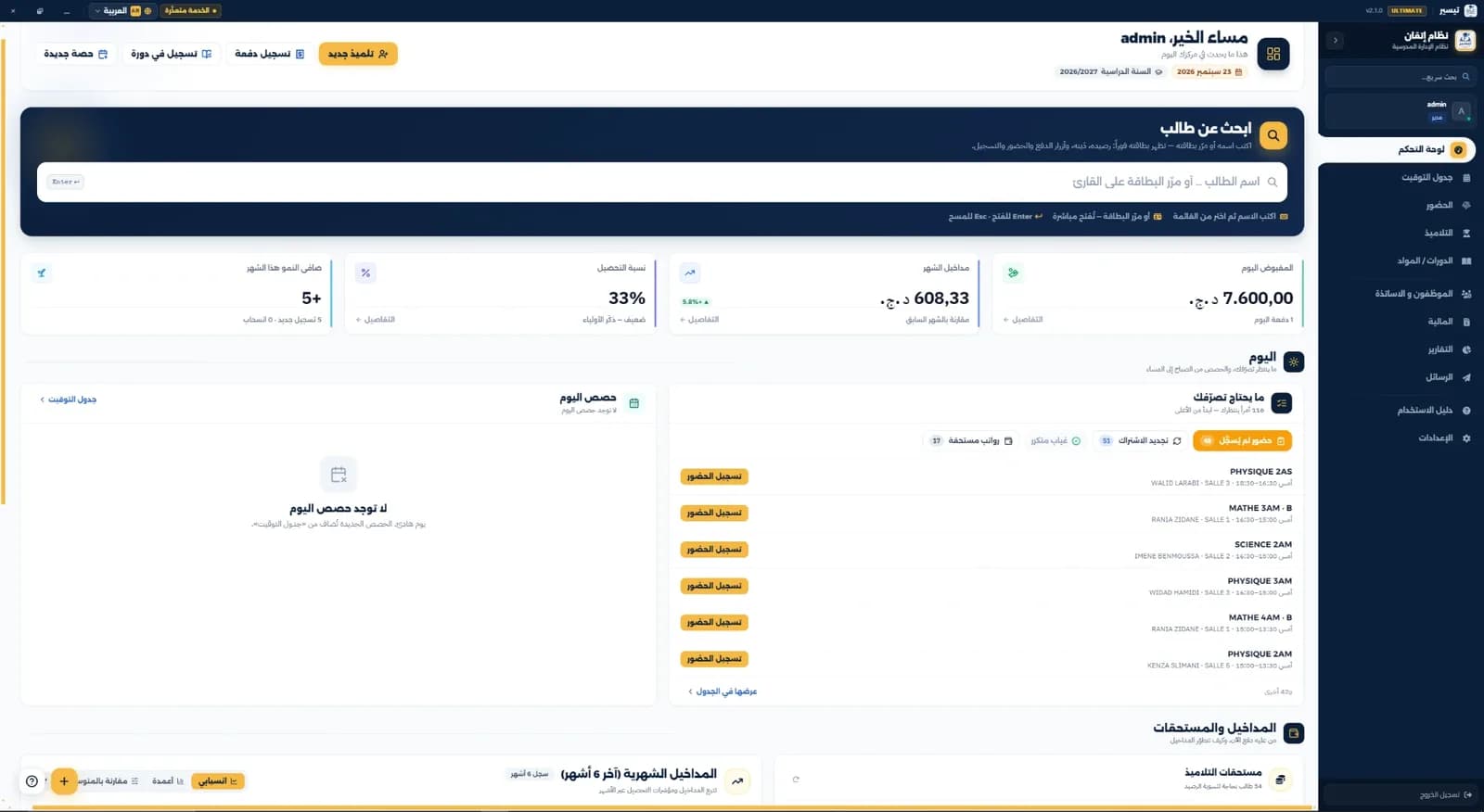Image resolution: width=1484 pixels, height=812 pixels.
Task: Select the تجديد الاشتراك filter tab
Action: pyautogui.click(x=1140, y=441)
